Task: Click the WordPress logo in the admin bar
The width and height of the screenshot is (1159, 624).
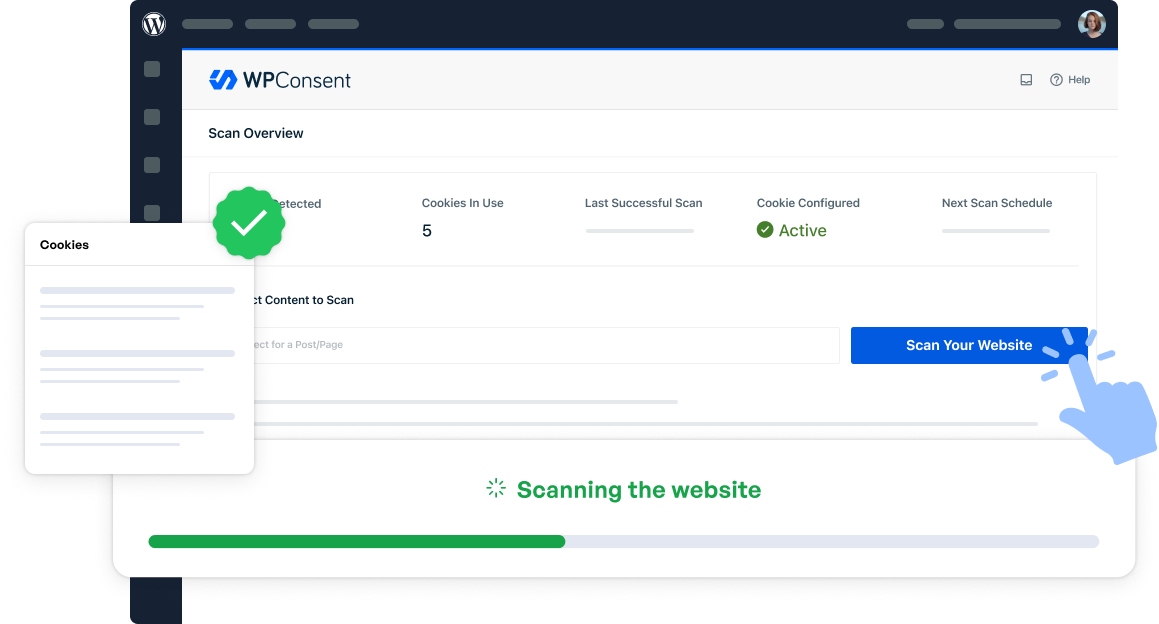Action: pos(154,24)
